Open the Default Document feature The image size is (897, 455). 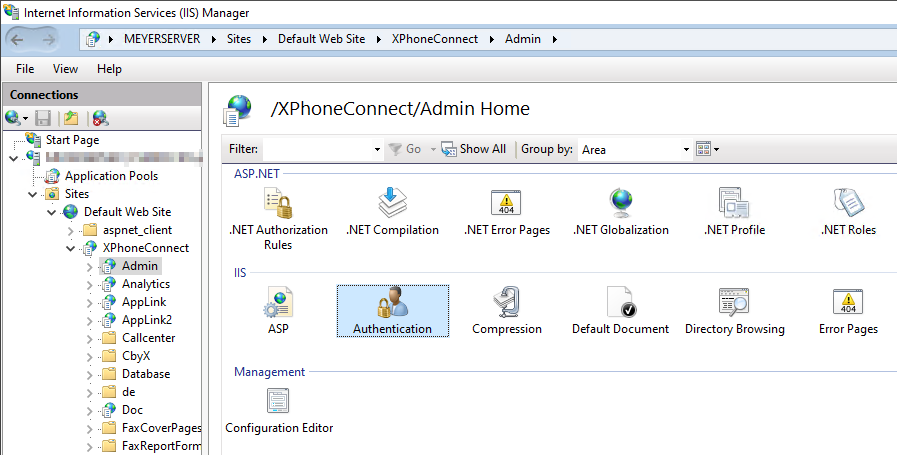(x=621, y=311)
